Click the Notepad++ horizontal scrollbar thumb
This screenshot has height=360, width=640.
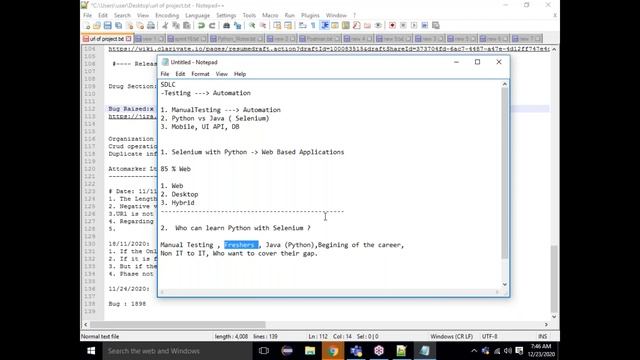point(178,324)
